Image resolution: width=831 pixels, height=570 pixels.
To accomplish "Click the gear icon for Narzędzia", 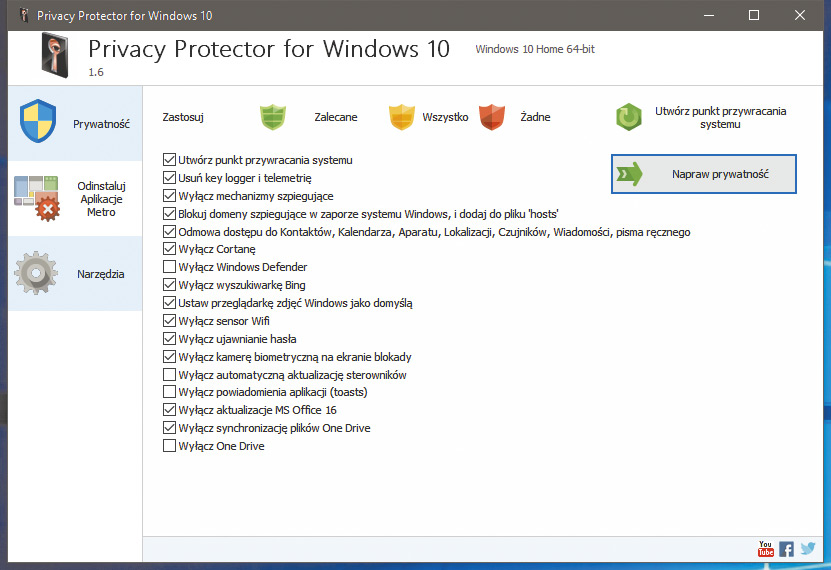I will tap(38, 273).
